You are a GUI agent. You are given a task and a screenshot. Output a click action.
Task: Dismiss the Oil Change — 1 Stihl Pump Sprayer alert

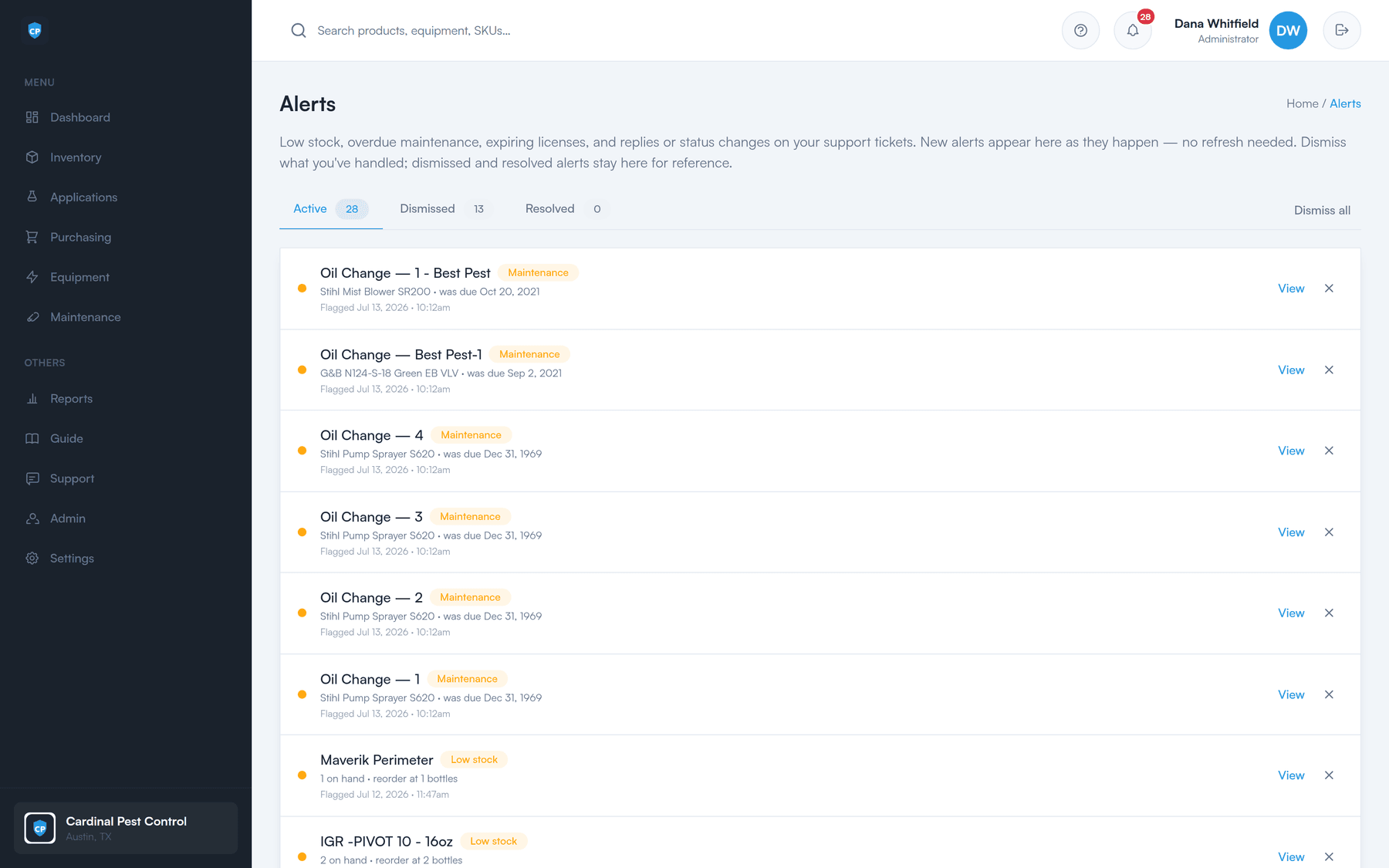coord(1329,694)
